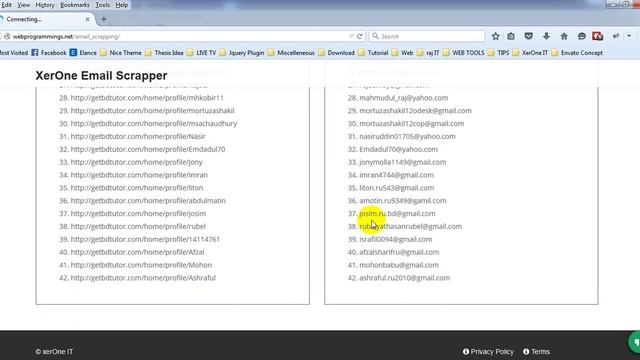Click the Most Visited bookmark

[x=14, y=53]
